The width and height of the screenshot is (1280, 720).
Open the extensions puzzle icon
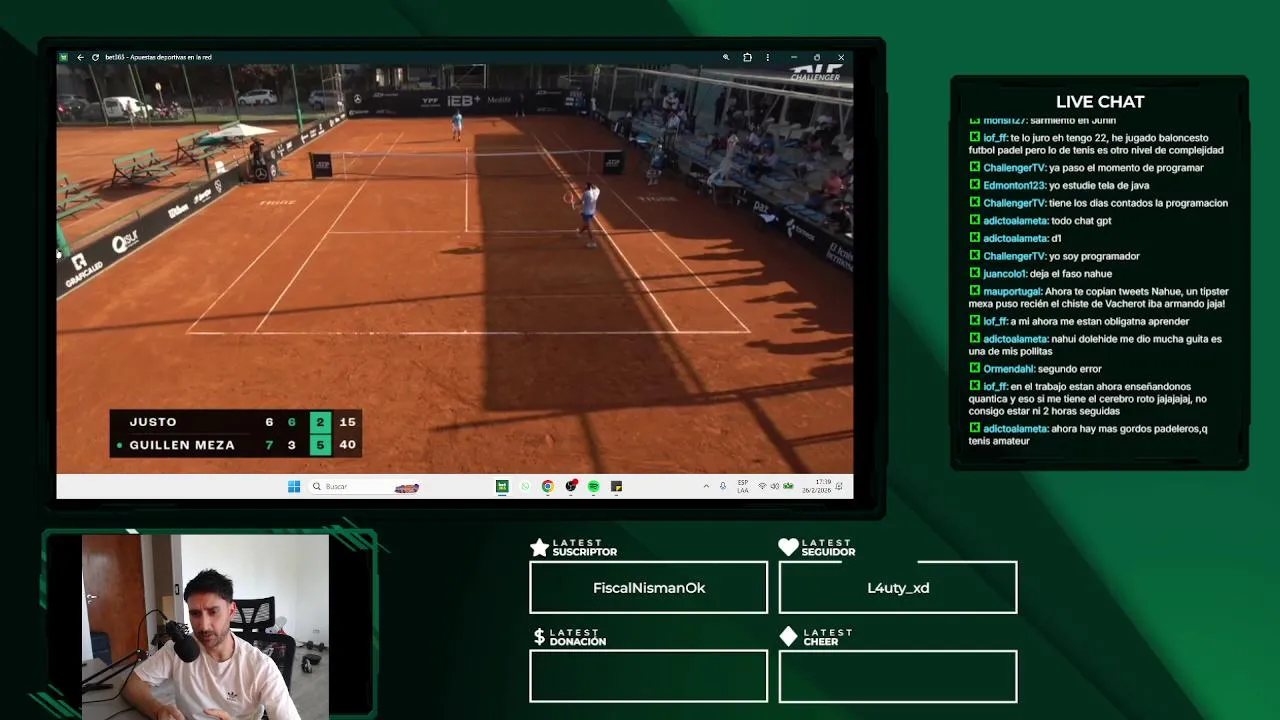747,57
